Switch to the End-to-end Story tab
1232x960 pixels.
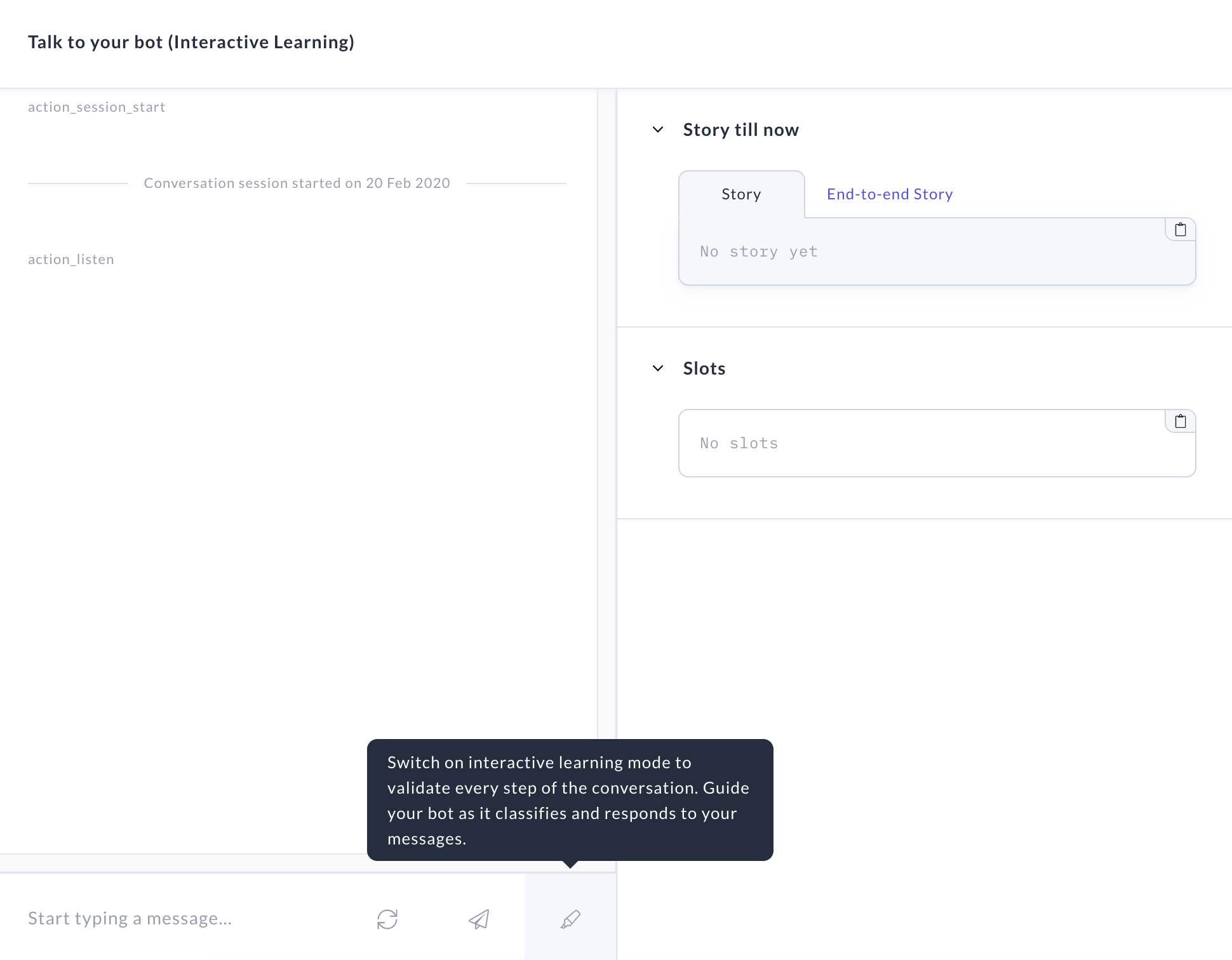890,194
